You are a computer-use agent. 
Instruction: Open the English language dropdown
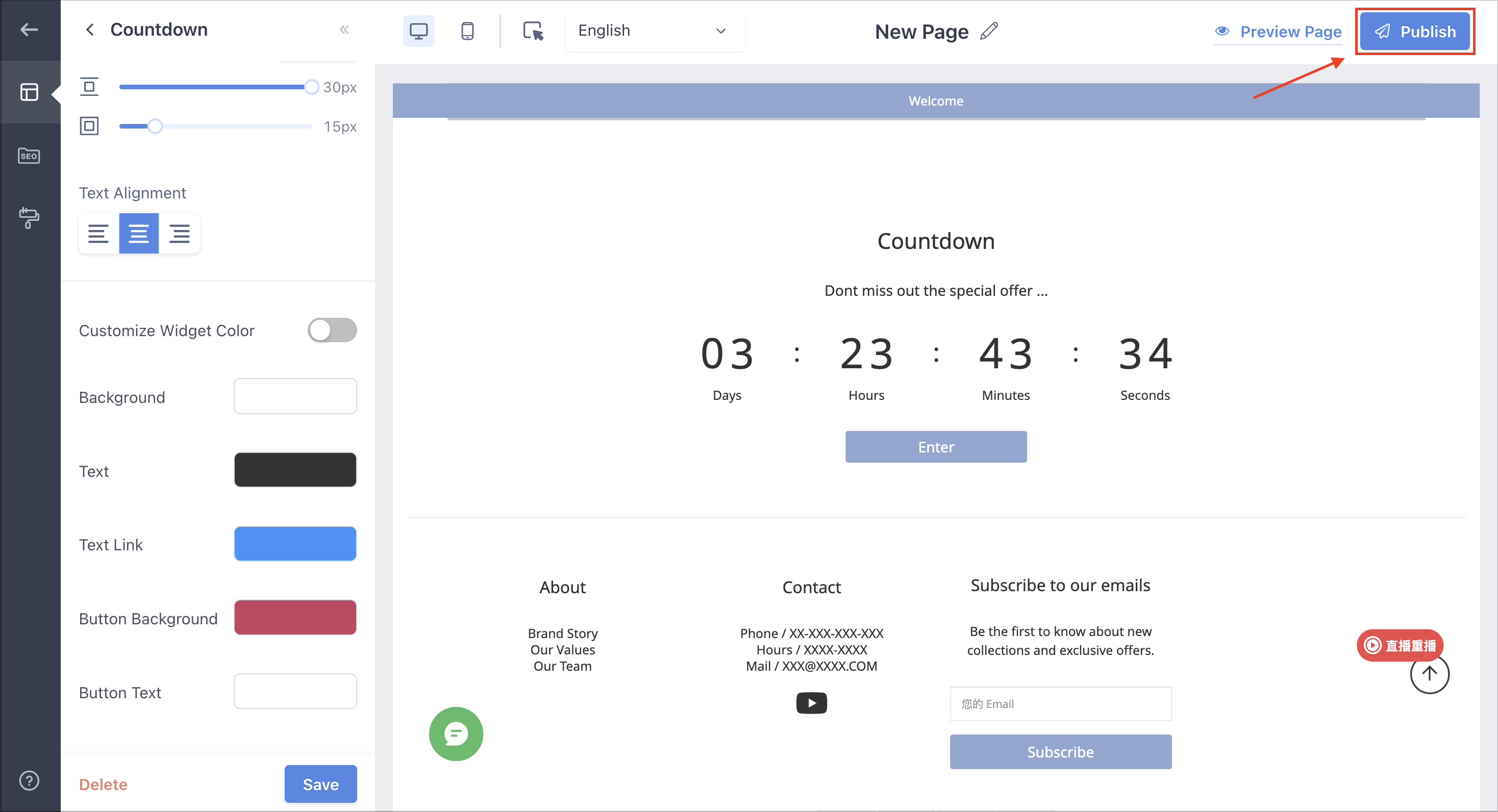pos(655,31)
